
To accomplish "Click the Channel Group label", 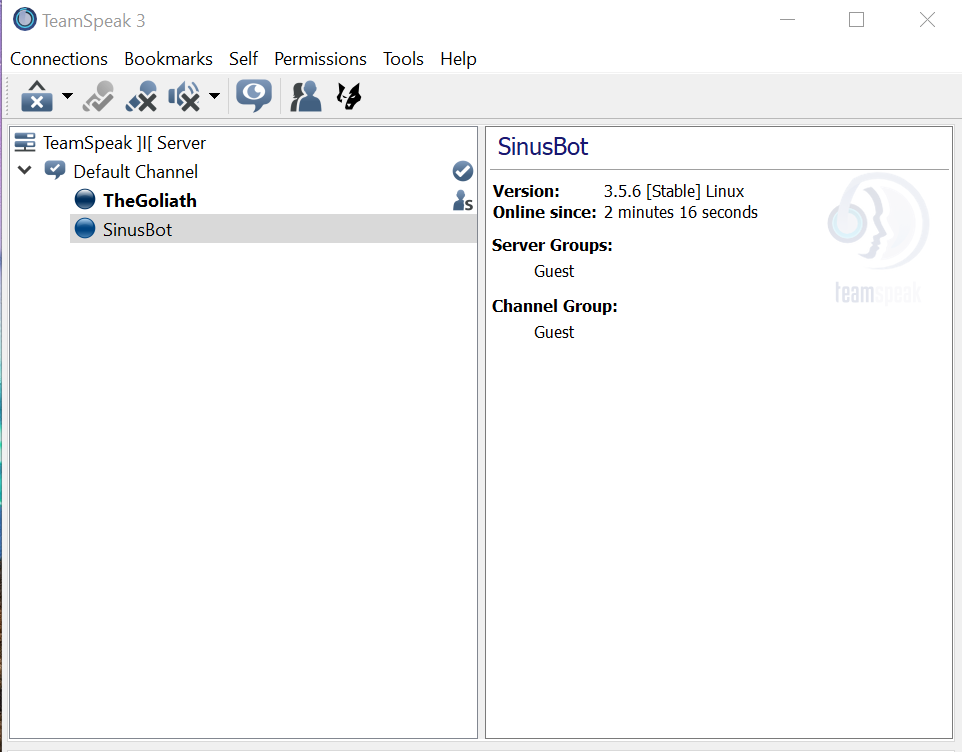I will click(x=555, y=306).
